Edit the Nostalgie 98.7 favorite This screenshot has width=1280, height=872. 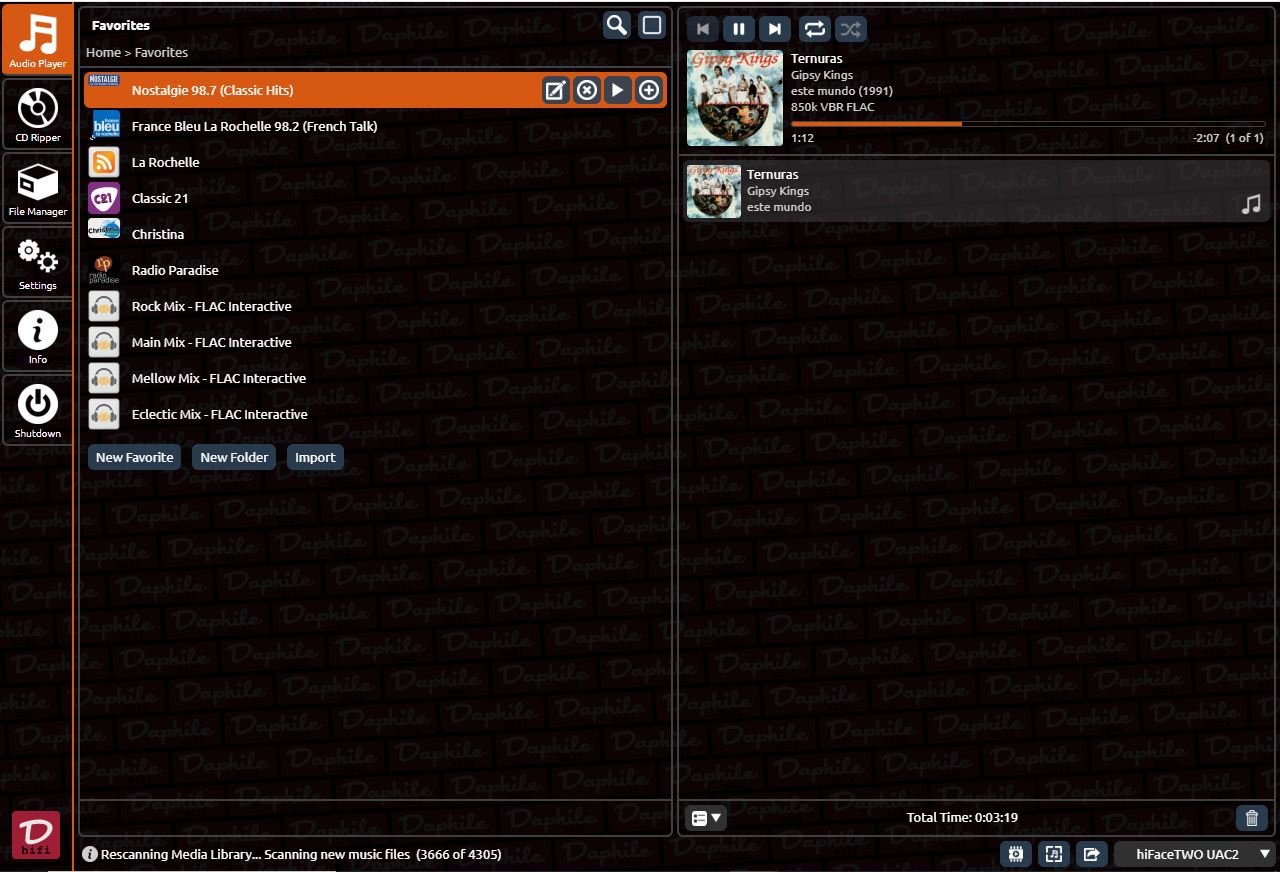coord(556,90)
